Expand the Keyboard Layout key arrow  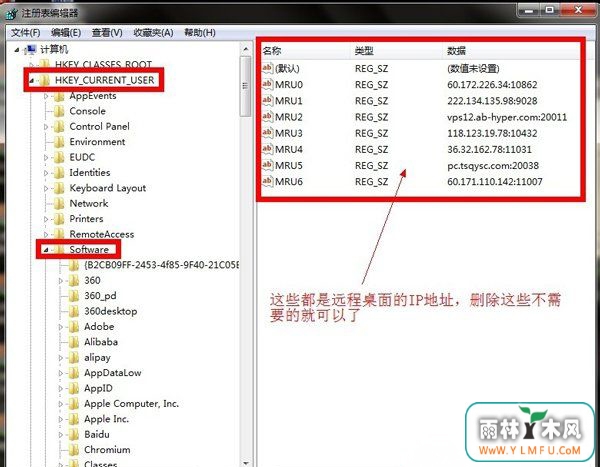pos(46,188)
